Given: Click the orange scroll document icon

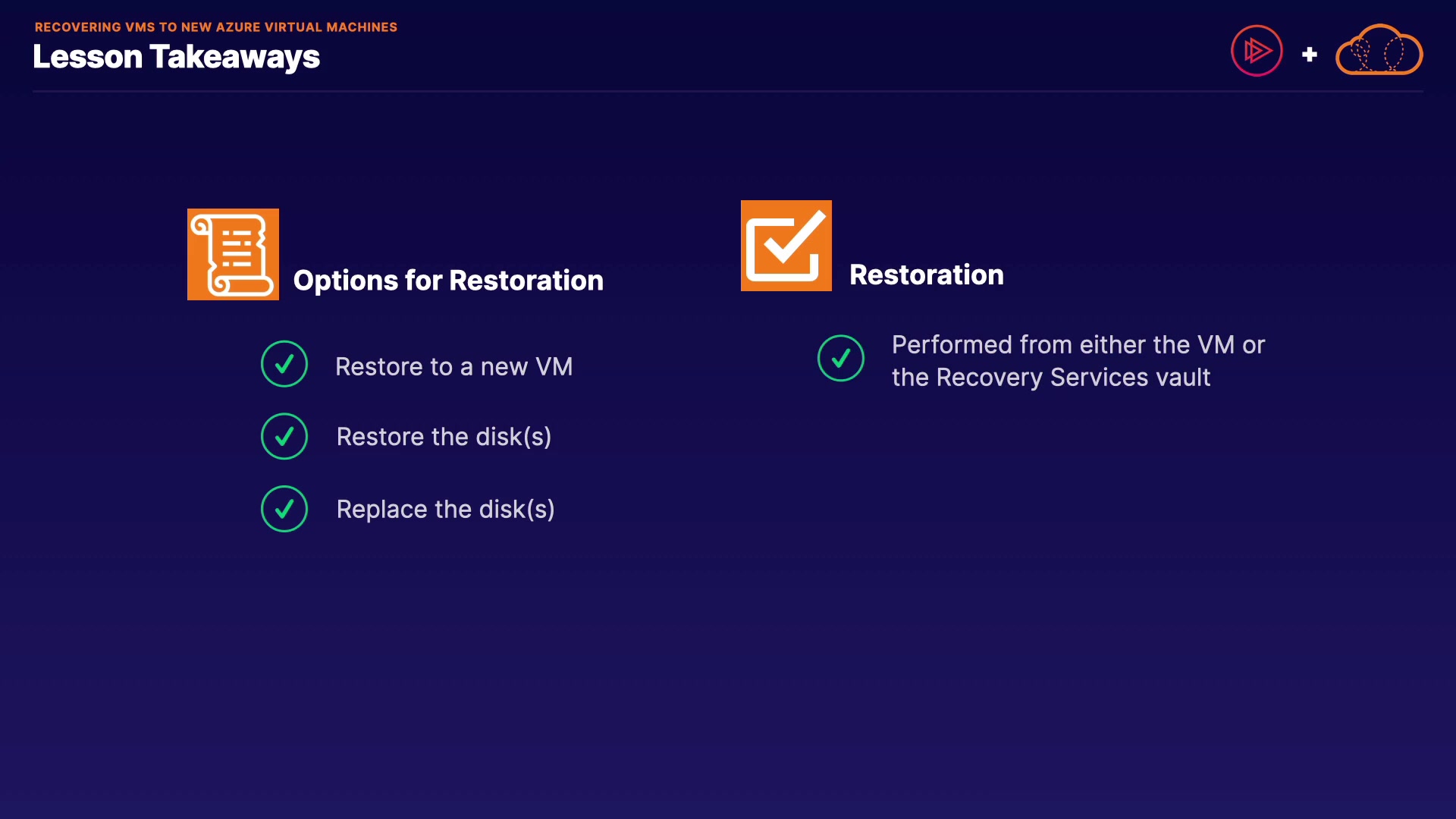Looking at the screenshot, I should coord(233,254).
